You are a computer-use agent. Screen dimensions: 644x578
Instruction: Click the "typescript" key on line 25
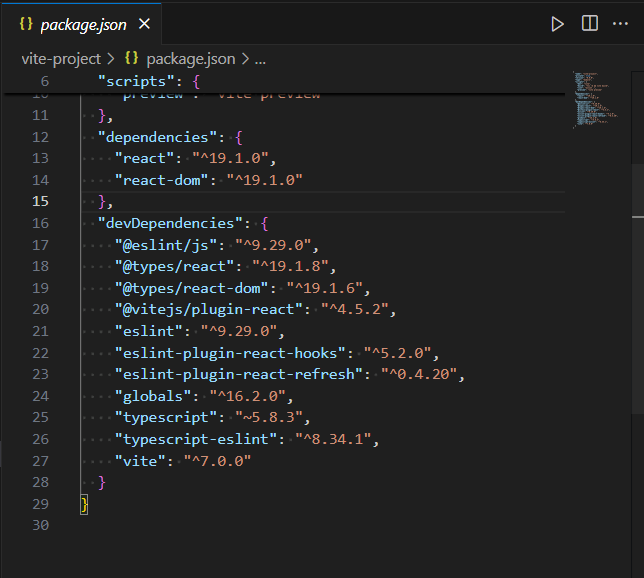tap(166, 417)
